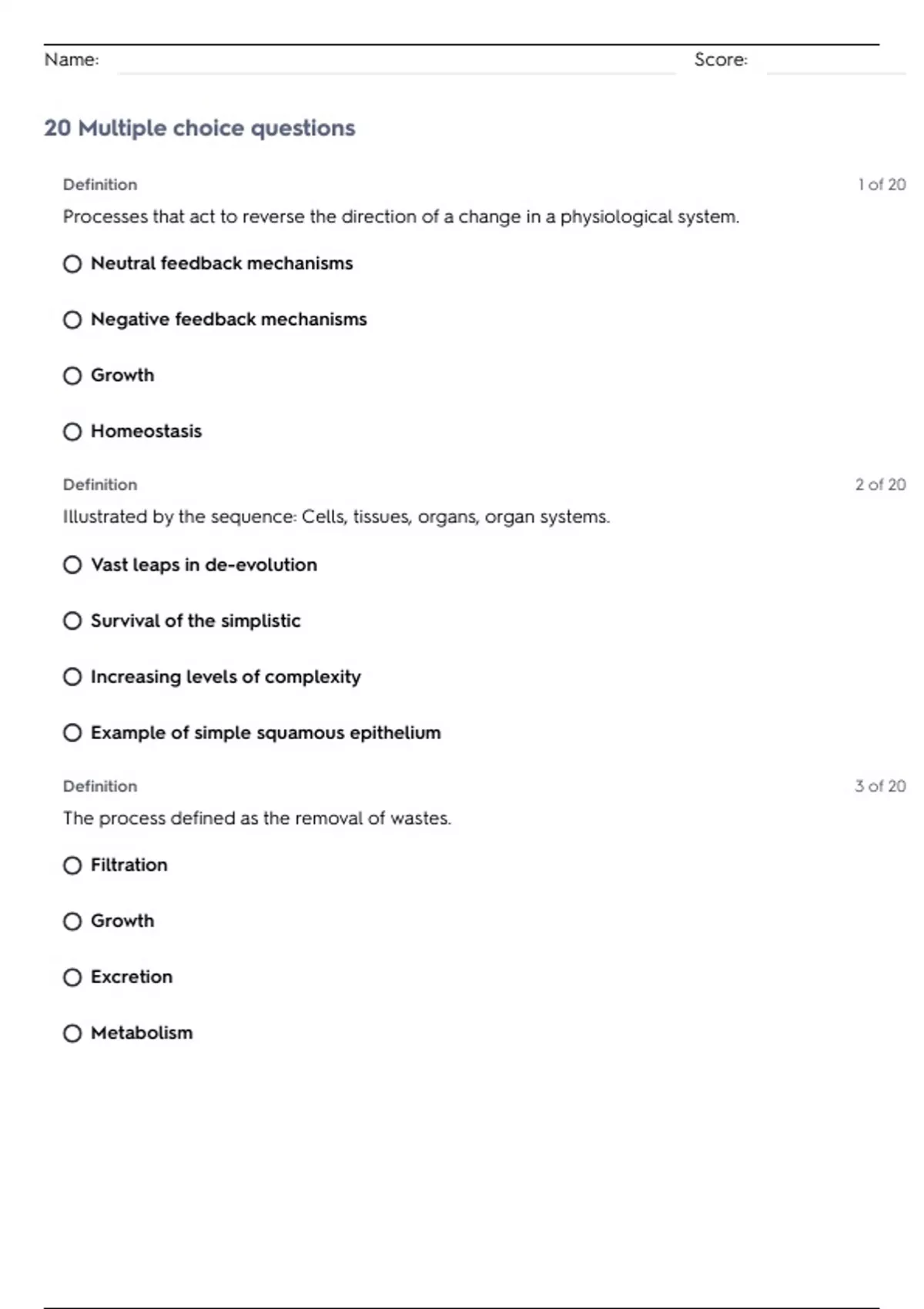Viewport: 924px width, 1309px height.
Task: Select 'Increasing levels of complexity' answer
Action: pyautogui.click(x=72, y=677)
